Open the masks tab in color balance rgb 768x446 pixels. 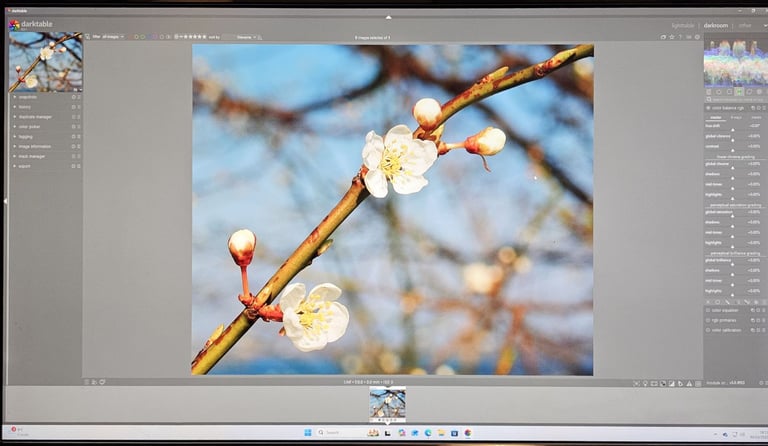(x=756, y=117)
